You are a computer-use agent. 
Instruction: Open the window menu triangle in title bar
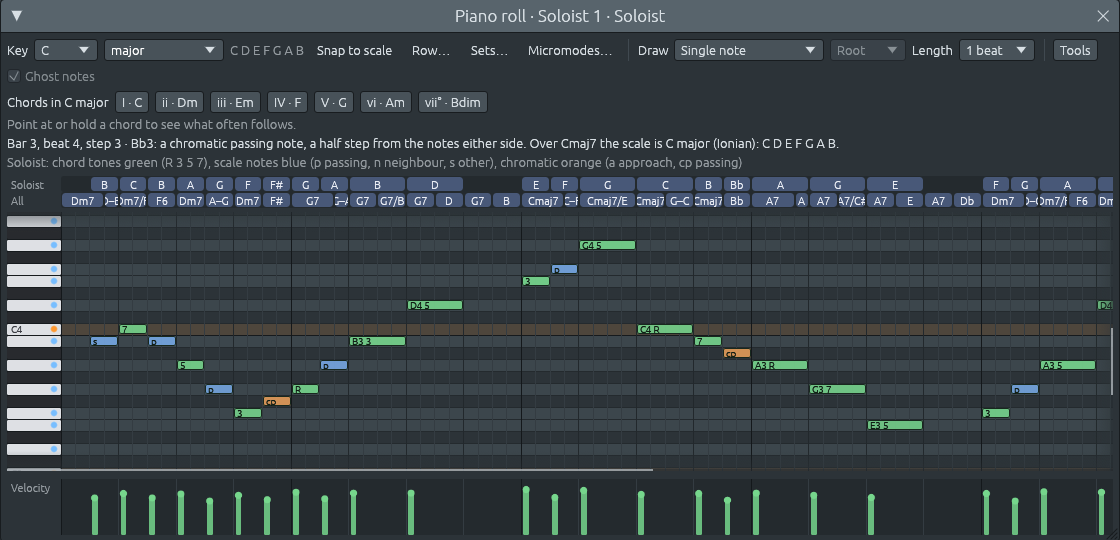coord(17,16)
